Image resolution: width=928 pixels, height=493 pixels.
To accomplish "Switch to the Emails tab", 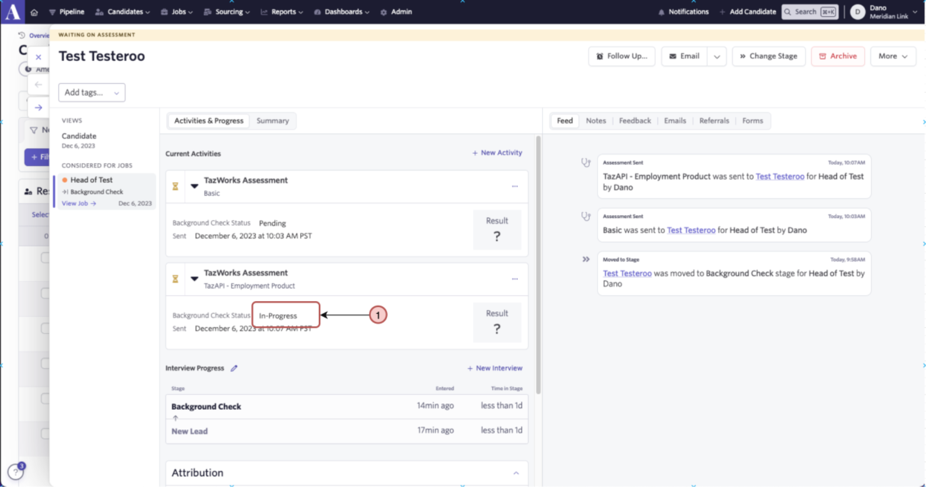I will tap(675, 121).
